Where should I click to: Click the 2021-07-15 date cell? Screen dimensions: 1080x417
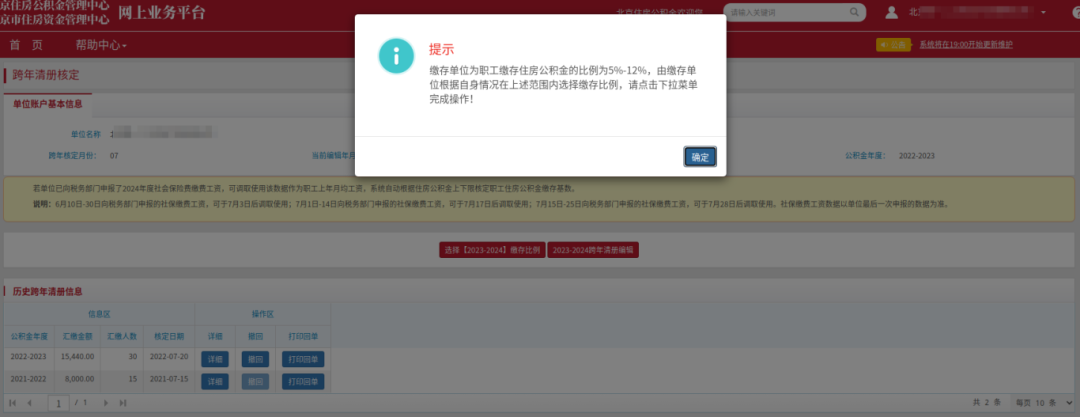pyautogui.click(x=169, y=381)
